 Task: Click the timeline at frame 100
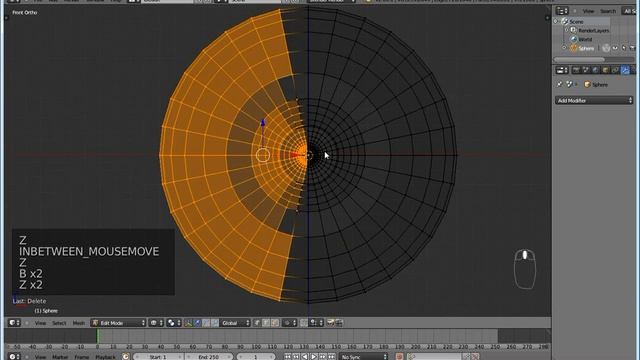(256, 337)
